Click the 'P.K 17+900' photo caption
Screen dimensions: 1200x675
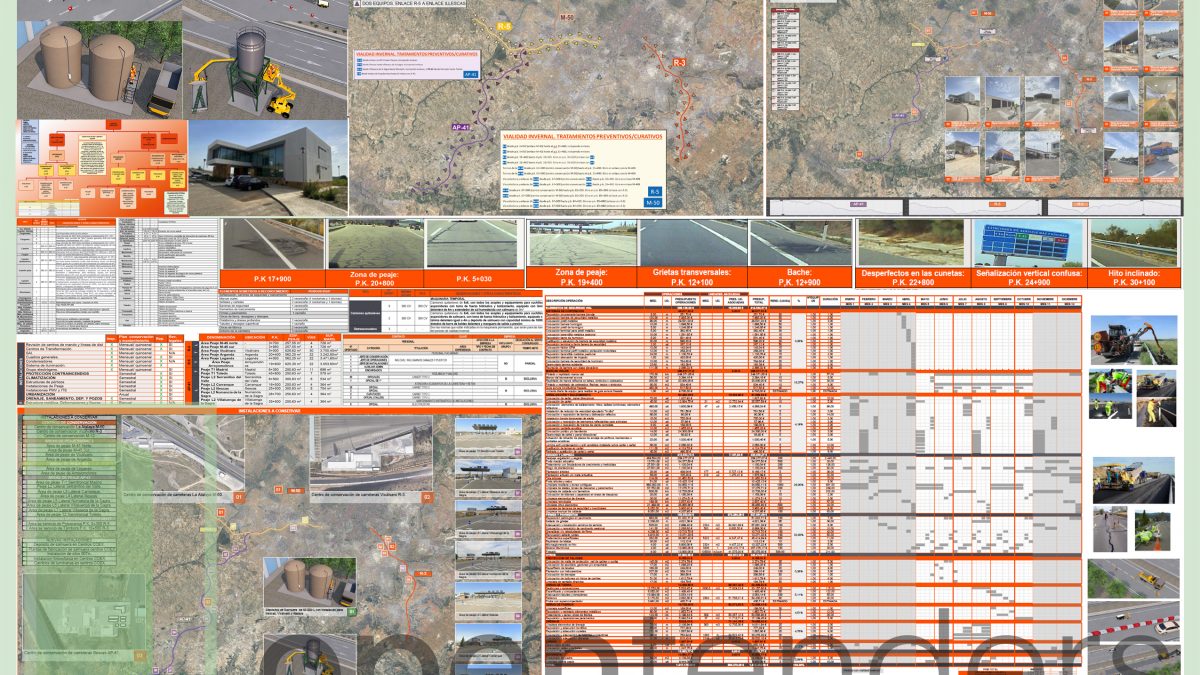coord(273,280)
